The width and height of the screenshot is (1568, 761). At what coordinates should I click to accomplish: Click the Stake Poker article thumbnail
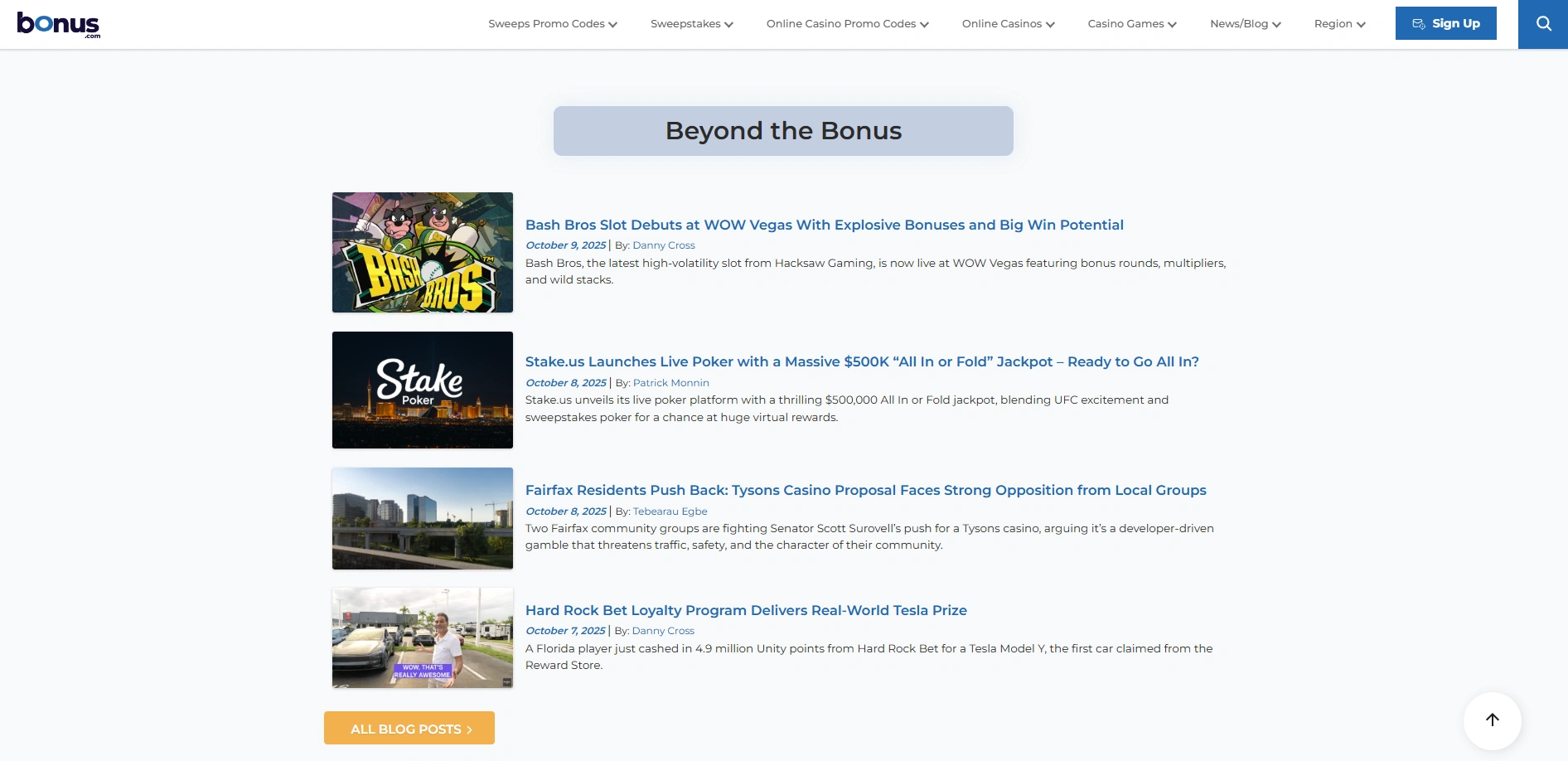click(x=423, y=390)
